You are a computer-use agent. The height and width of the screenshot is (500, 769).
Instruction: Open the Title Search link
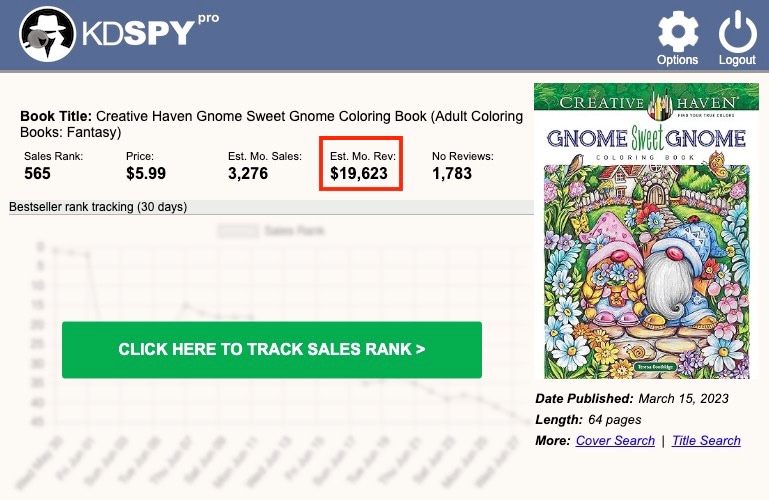point(706,440)
